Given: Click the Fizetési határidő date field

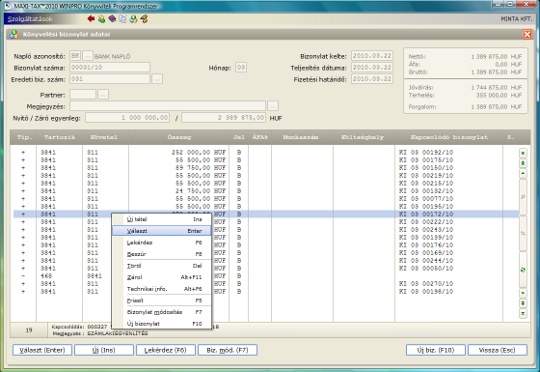Looking at the screenshot, I should 372,79.
